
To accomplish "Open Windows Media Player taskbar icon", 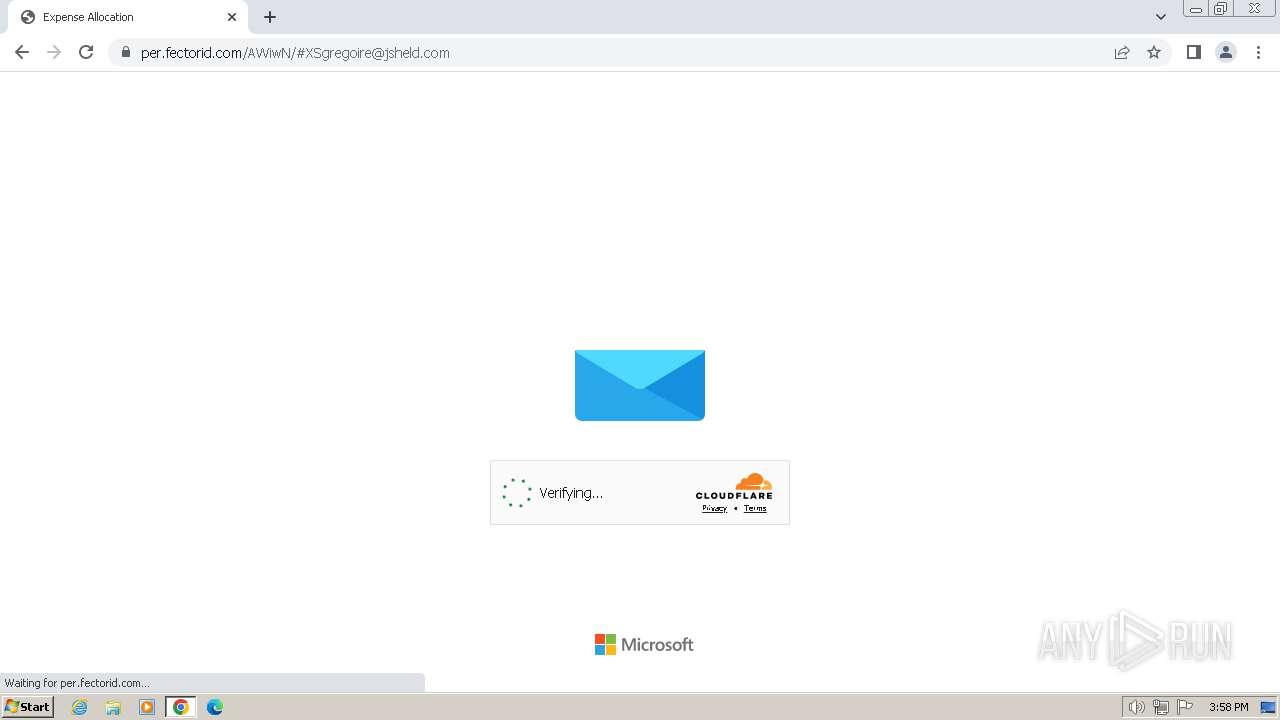I will pos(147,707).
